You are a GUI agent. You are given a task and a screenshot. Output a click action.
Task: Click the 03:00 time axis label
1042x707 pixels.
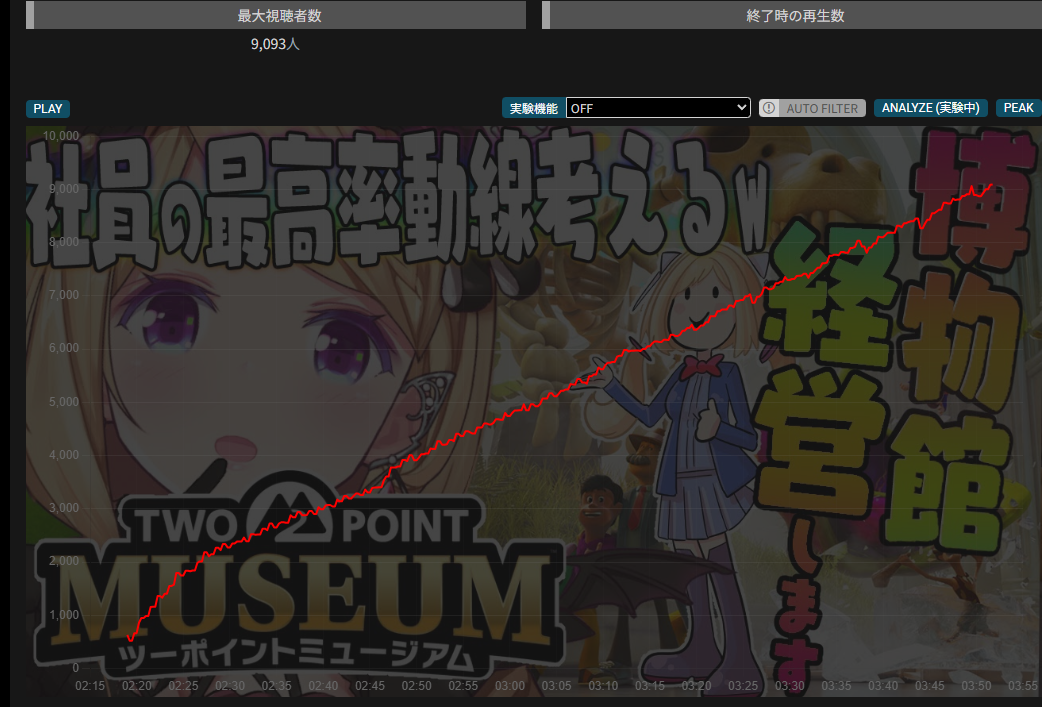click(510, 686)
